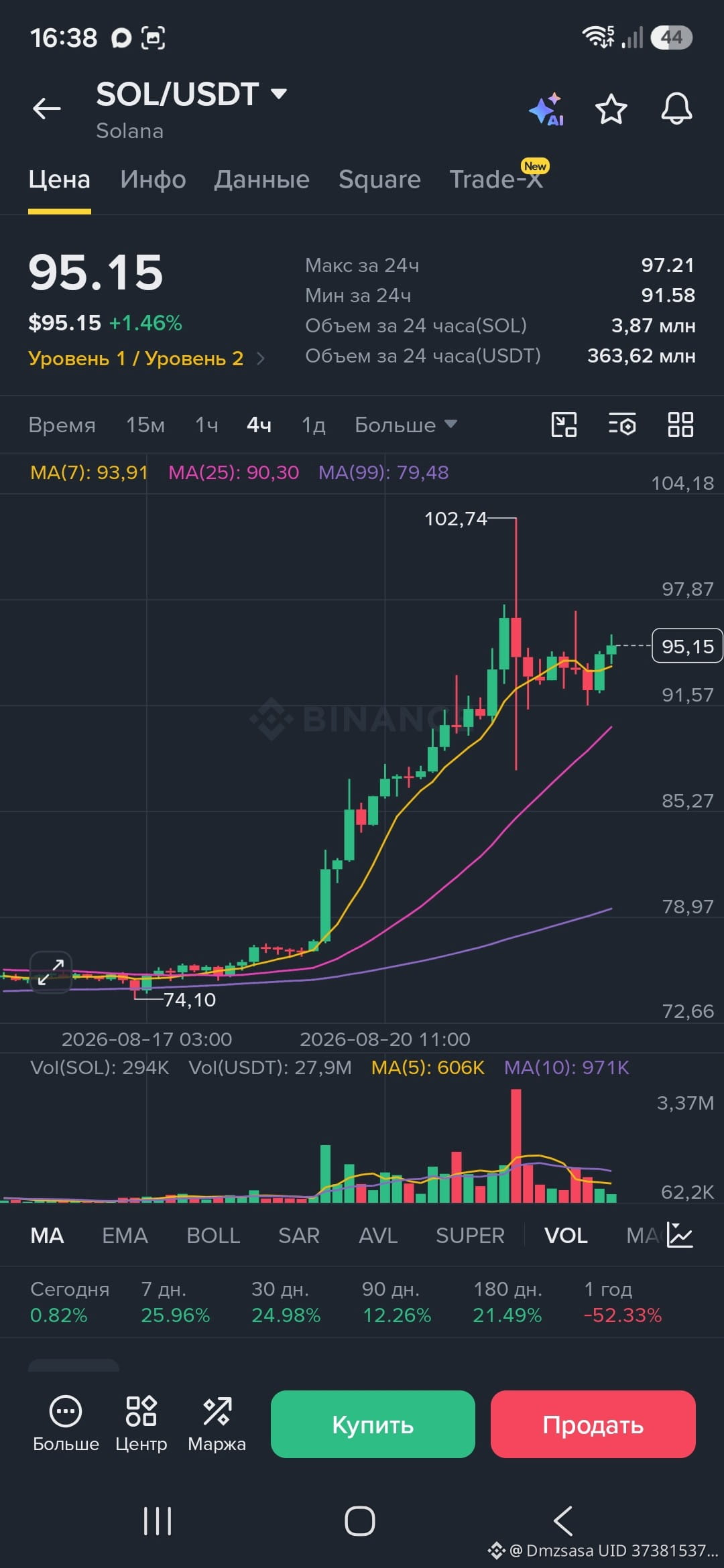
Task: Tap the large 95.15 price heading
Action: coord(96,273)
